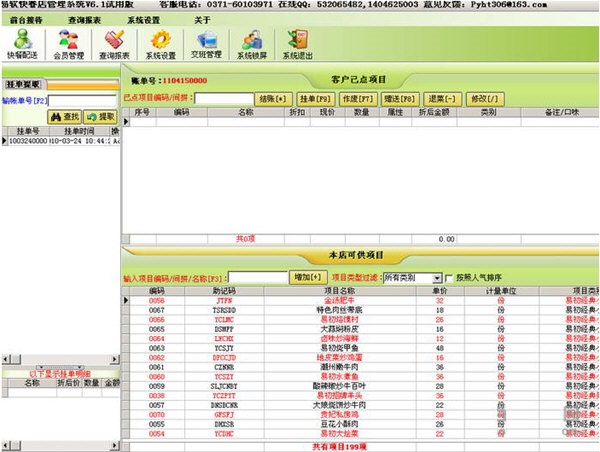The width and height of the screenshot is (600, 452).
Task: Click the 挂单[F9] button
Action: [x=316, y=99]
